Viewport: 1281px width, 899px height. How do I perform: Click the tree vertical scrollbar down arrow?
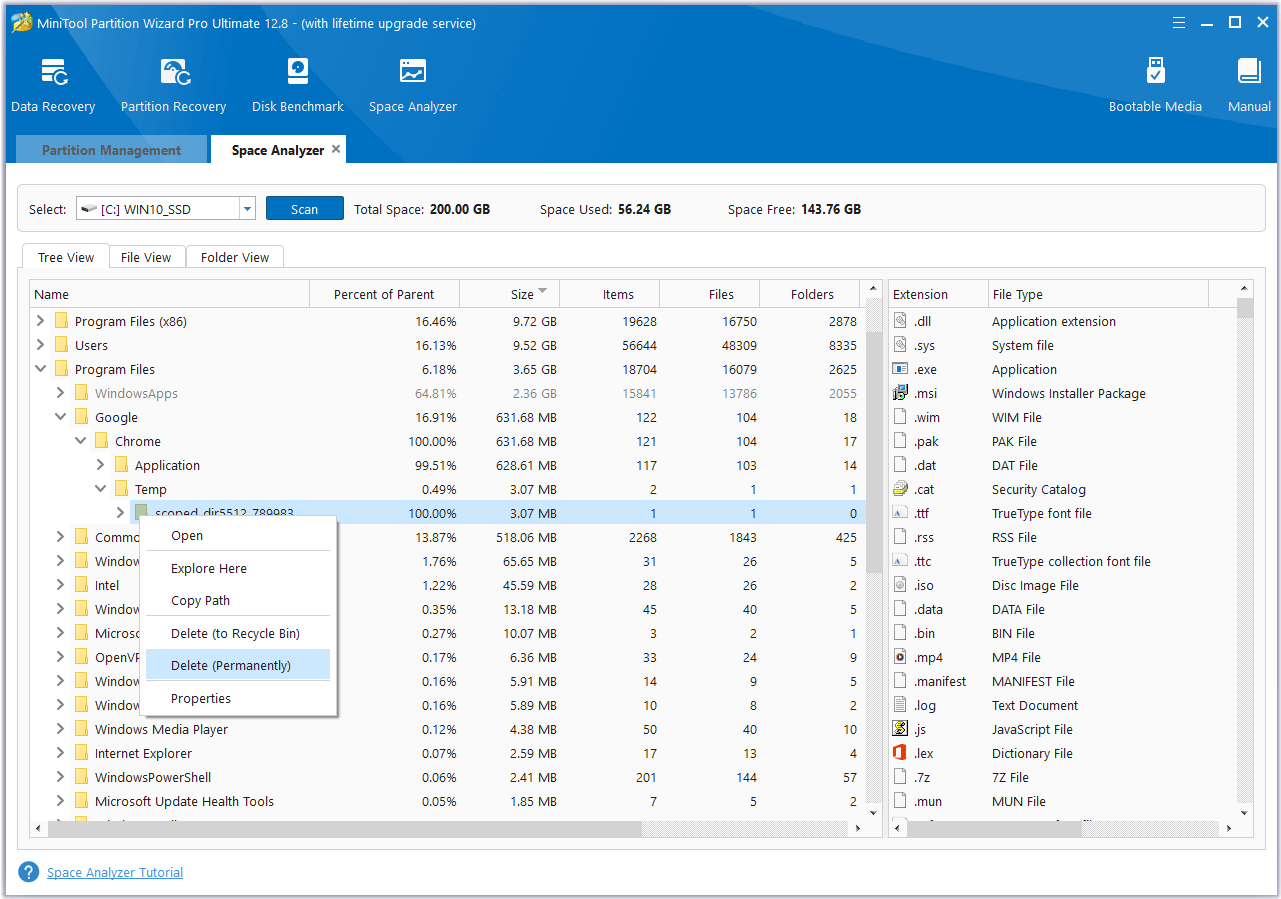click(x=874, y=812)
